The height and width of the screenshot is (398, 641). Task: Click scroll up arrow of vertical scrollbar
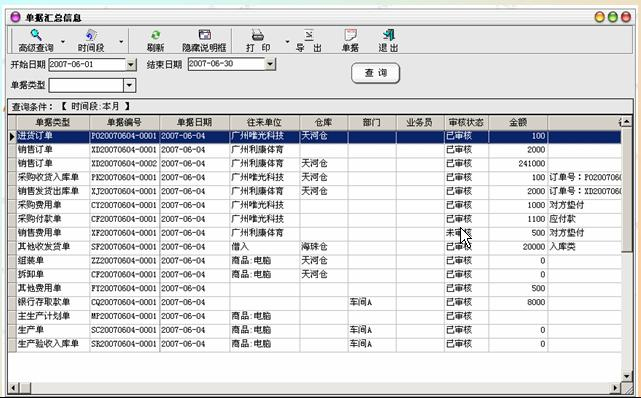click(627, 120)
